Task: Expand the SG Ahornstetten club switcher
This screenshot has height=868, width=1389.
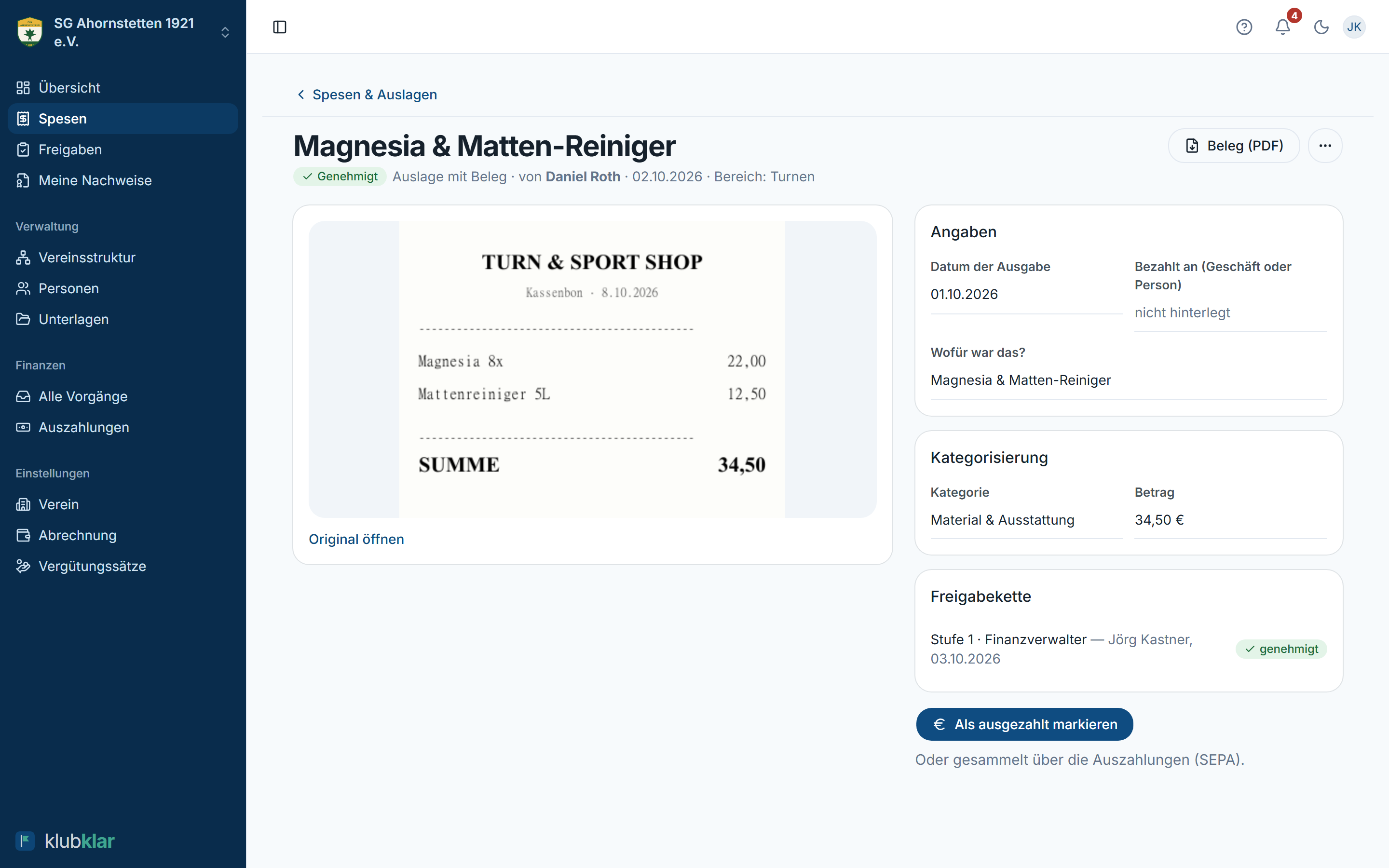Action: click(x=225, y=32)
